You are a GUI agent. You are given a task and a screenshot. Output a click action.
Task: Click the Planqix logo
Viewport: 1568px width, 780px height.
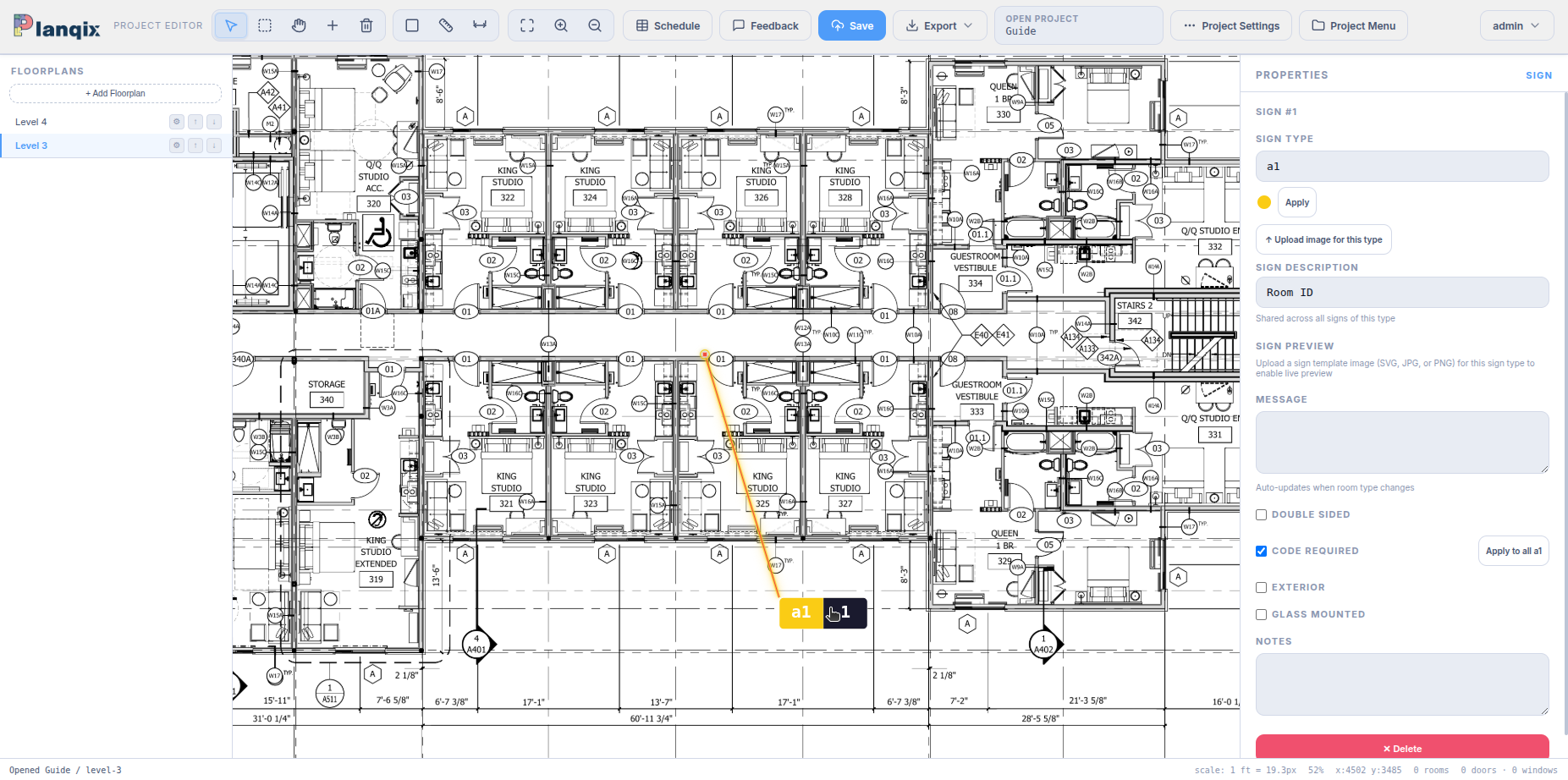(57, 26)
